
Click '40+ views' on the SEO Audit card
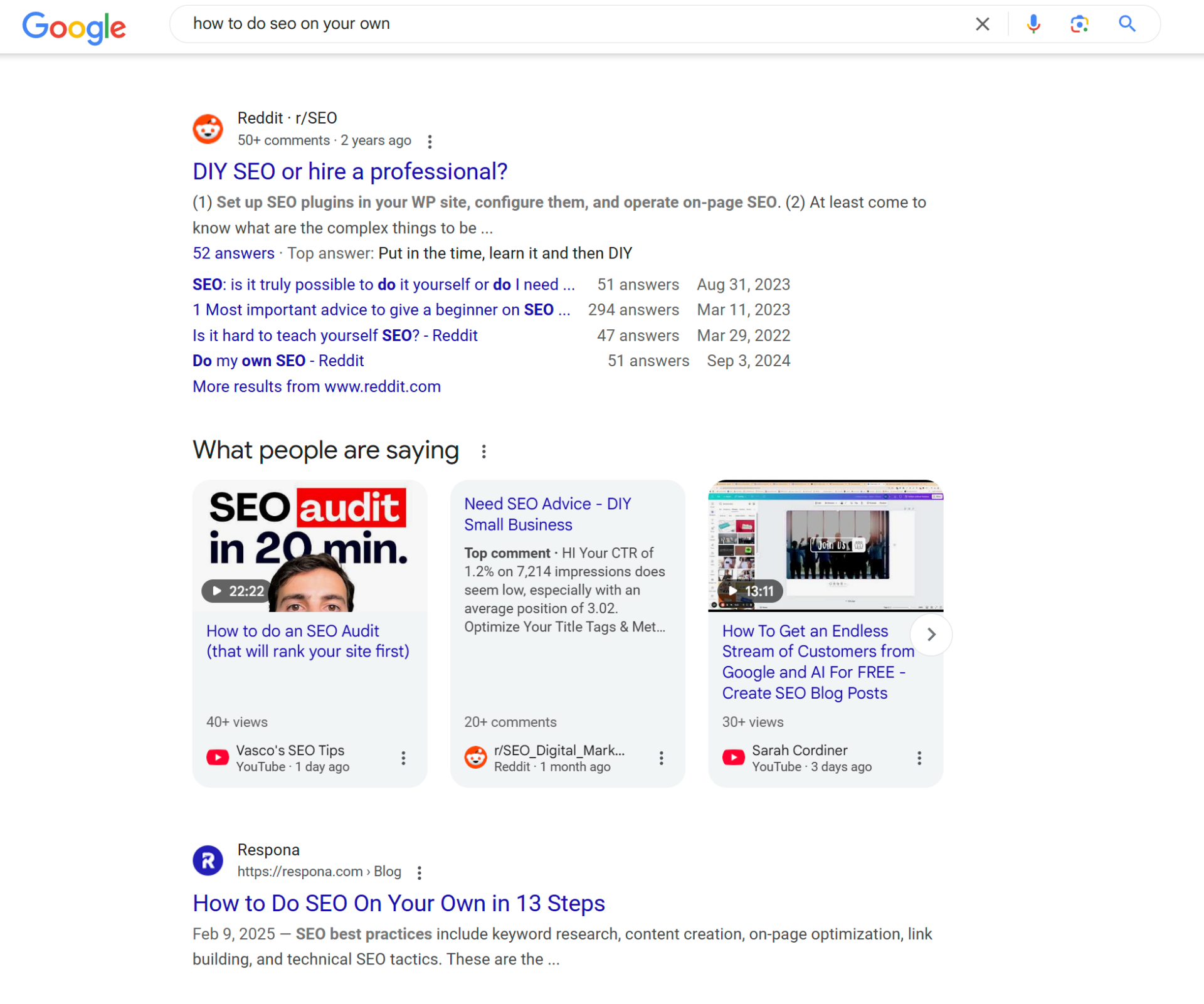point(237,722)
